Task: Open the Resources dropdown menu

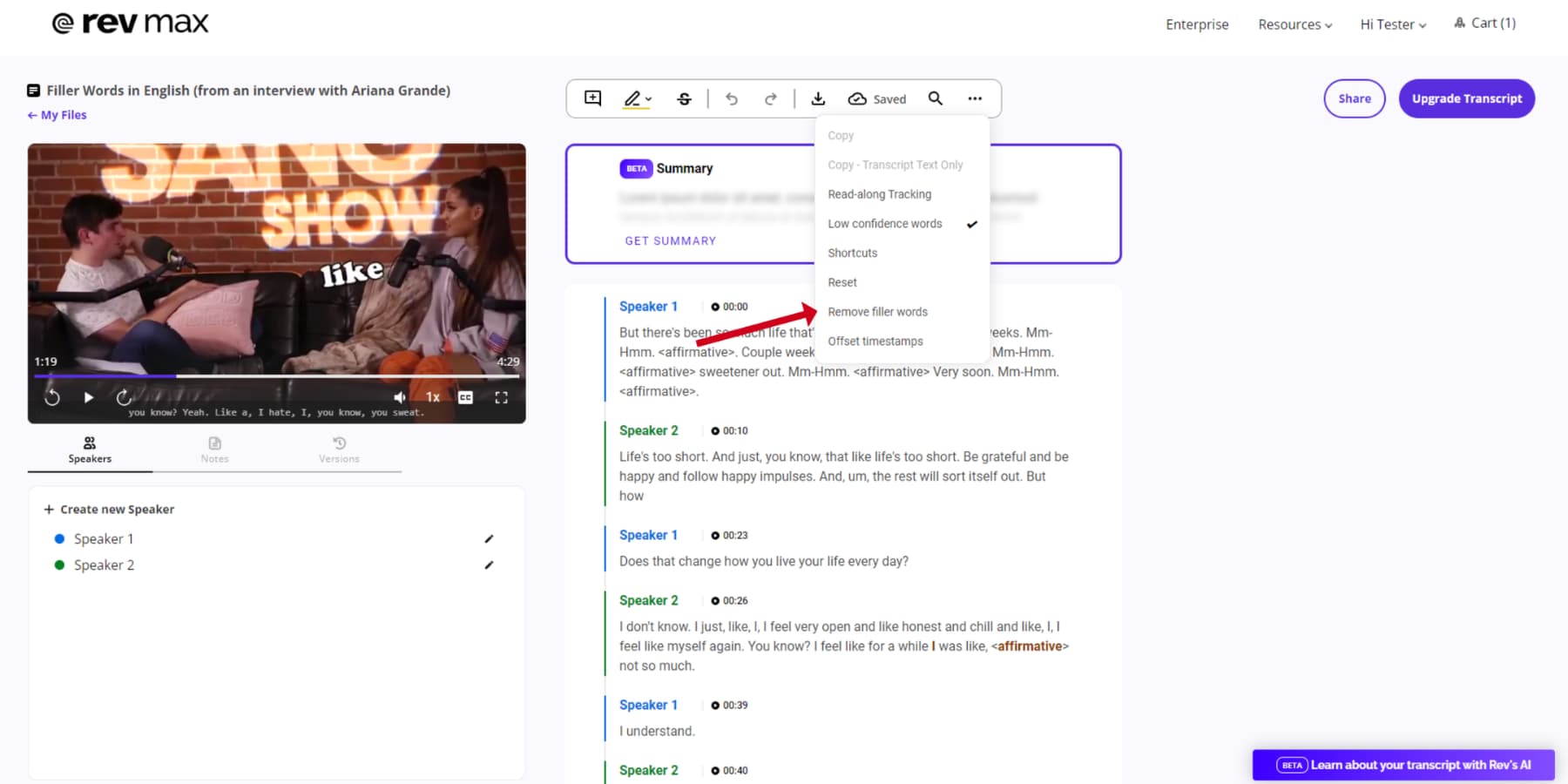Action: pos(1294,24)
